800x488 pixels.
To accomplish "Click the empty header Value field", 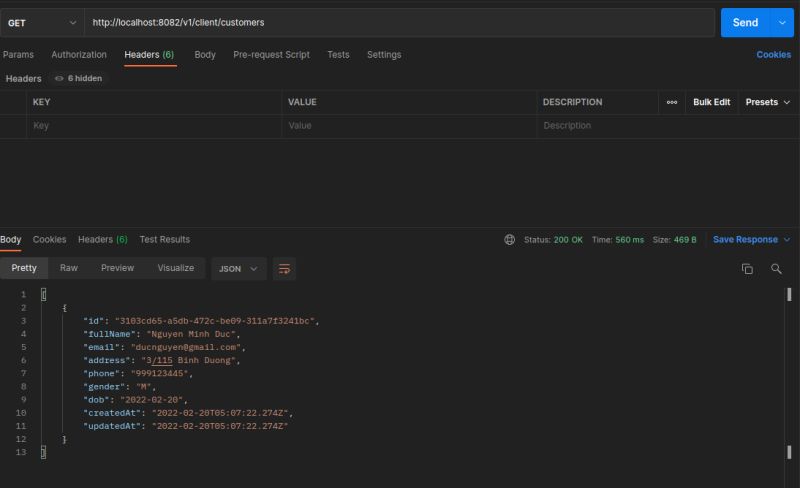I will pos(409,126).
